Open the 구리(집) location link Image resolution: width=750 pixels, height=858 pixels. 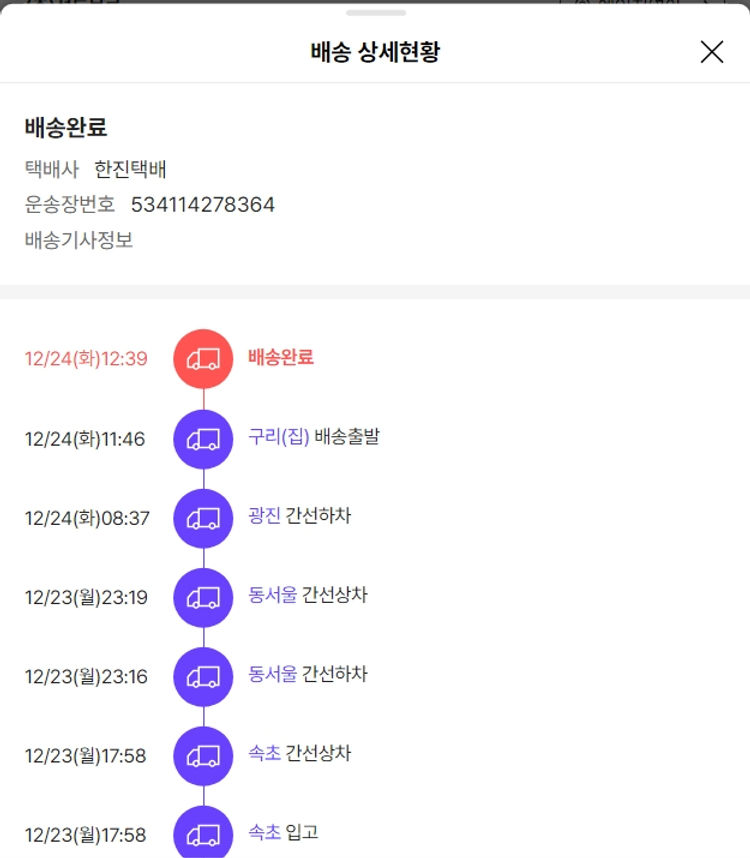tap(279, 437)
